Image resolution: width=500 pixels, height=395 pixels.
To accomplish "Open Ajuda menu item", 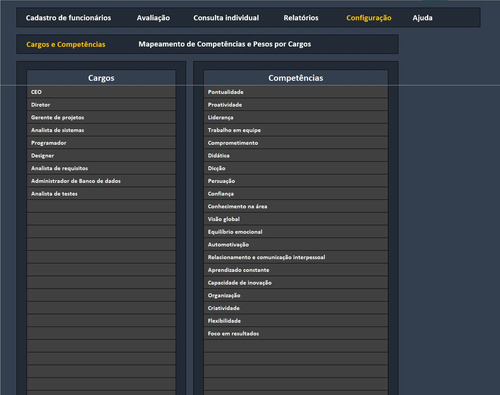I will click(x=422, y=18).
